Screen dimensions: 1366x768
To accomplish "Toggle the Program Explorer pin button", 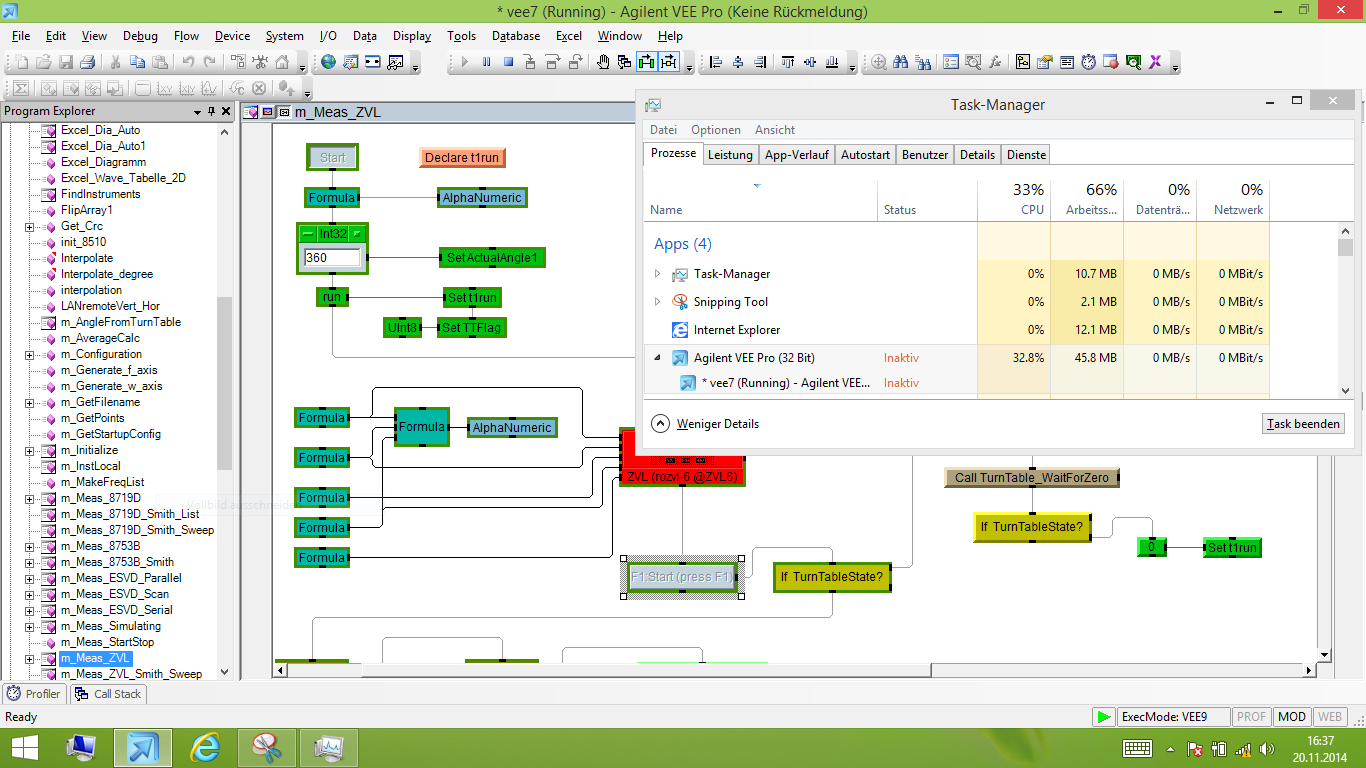I will (x=211, y=111).
